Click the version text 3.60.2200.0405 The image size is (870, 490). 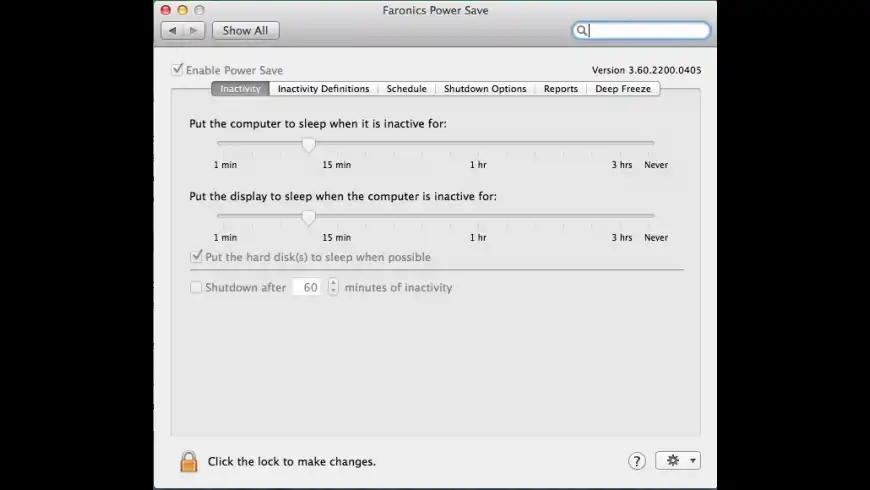pyautogui.click(x=646, y=70)
